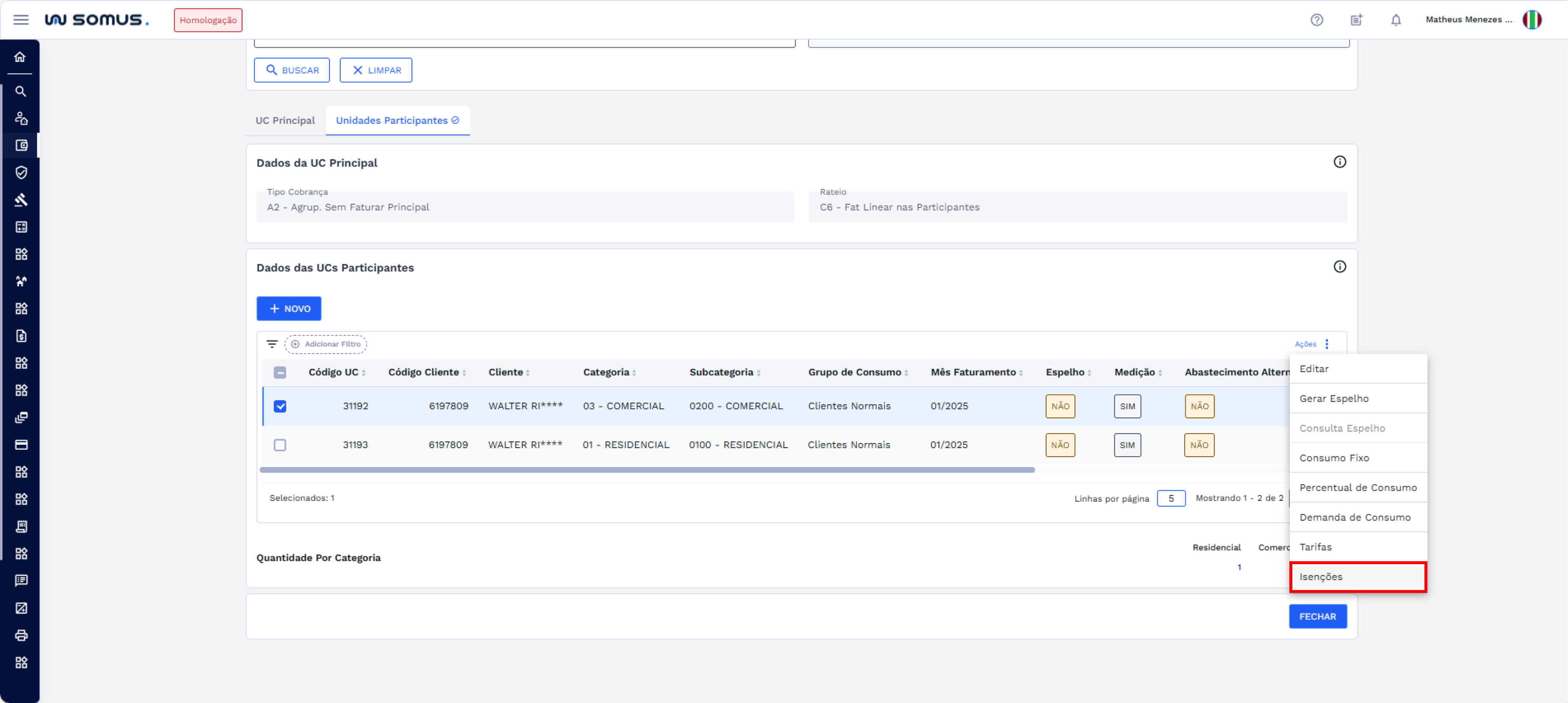Click the gavel icon in sidebar

tap(21, 200)
